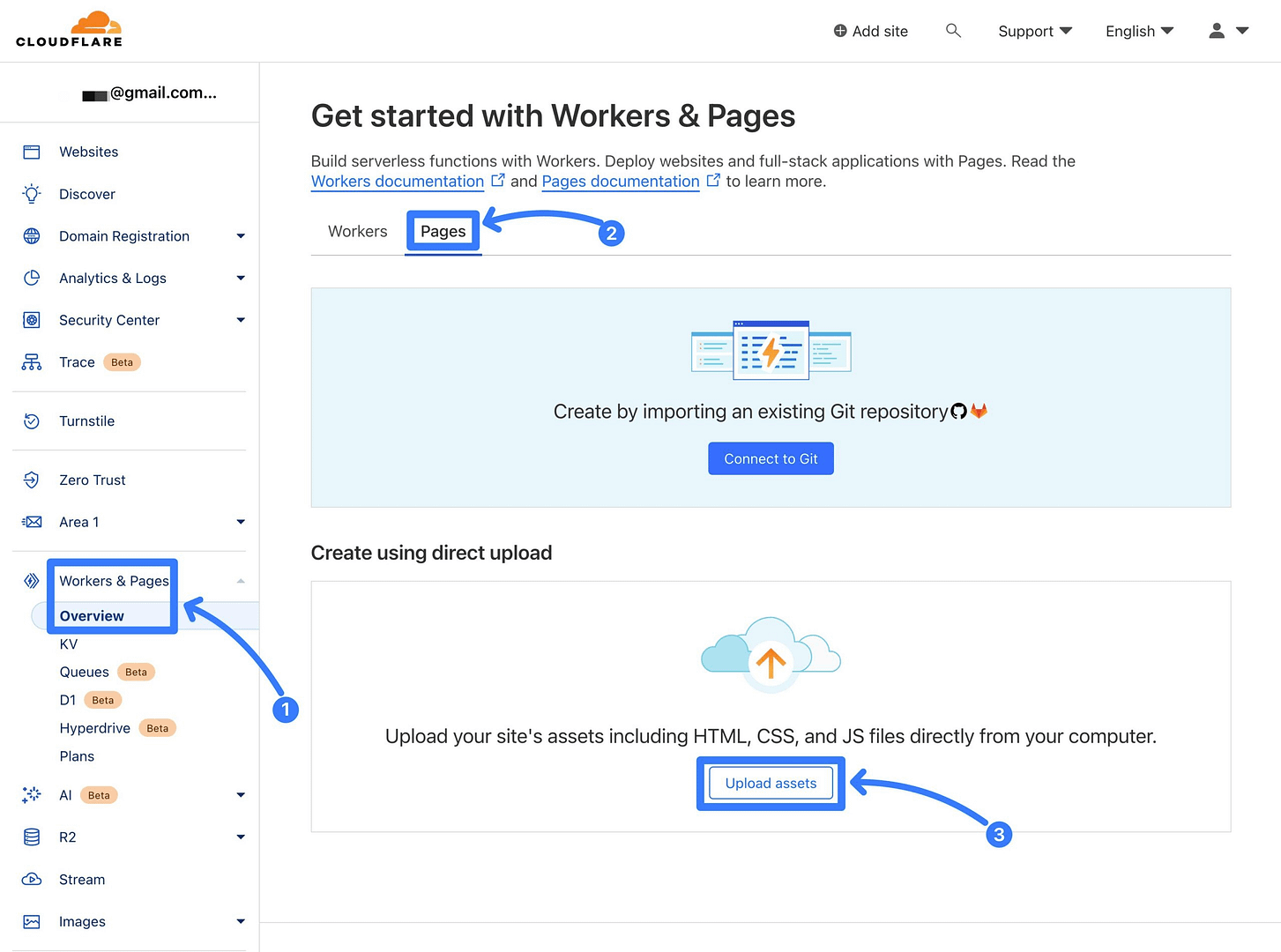Click the Analytics & Logs pie chart icon

(x=32, y=278)
